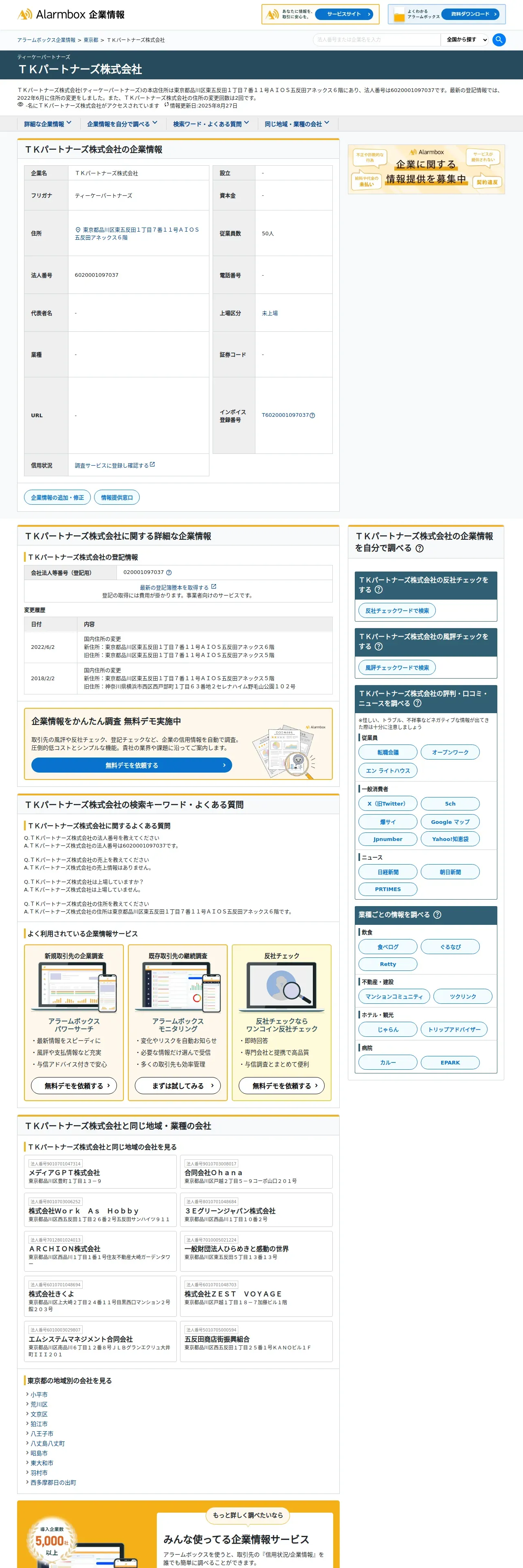Viewport: 523px width, 1568px height.
Task: Click the EPARK button
Action: tap(450, 1062)
